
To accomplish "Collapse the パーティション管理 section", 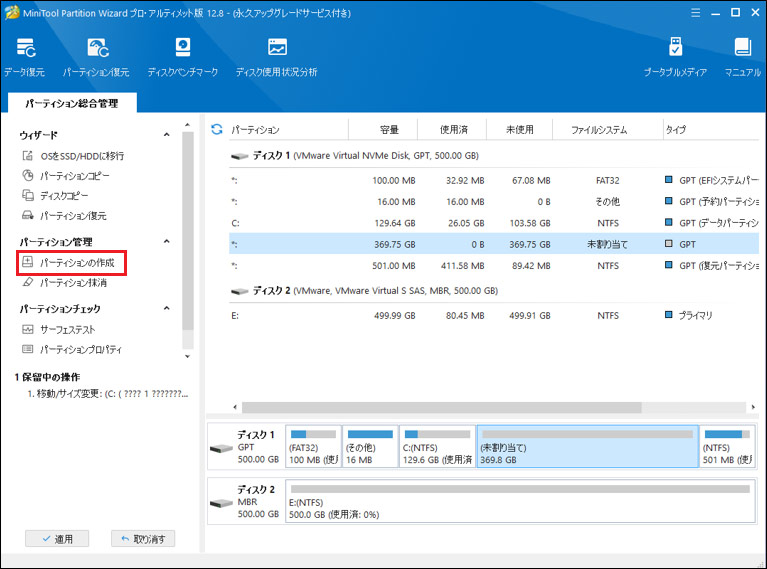I will click(x=166, y=241).
